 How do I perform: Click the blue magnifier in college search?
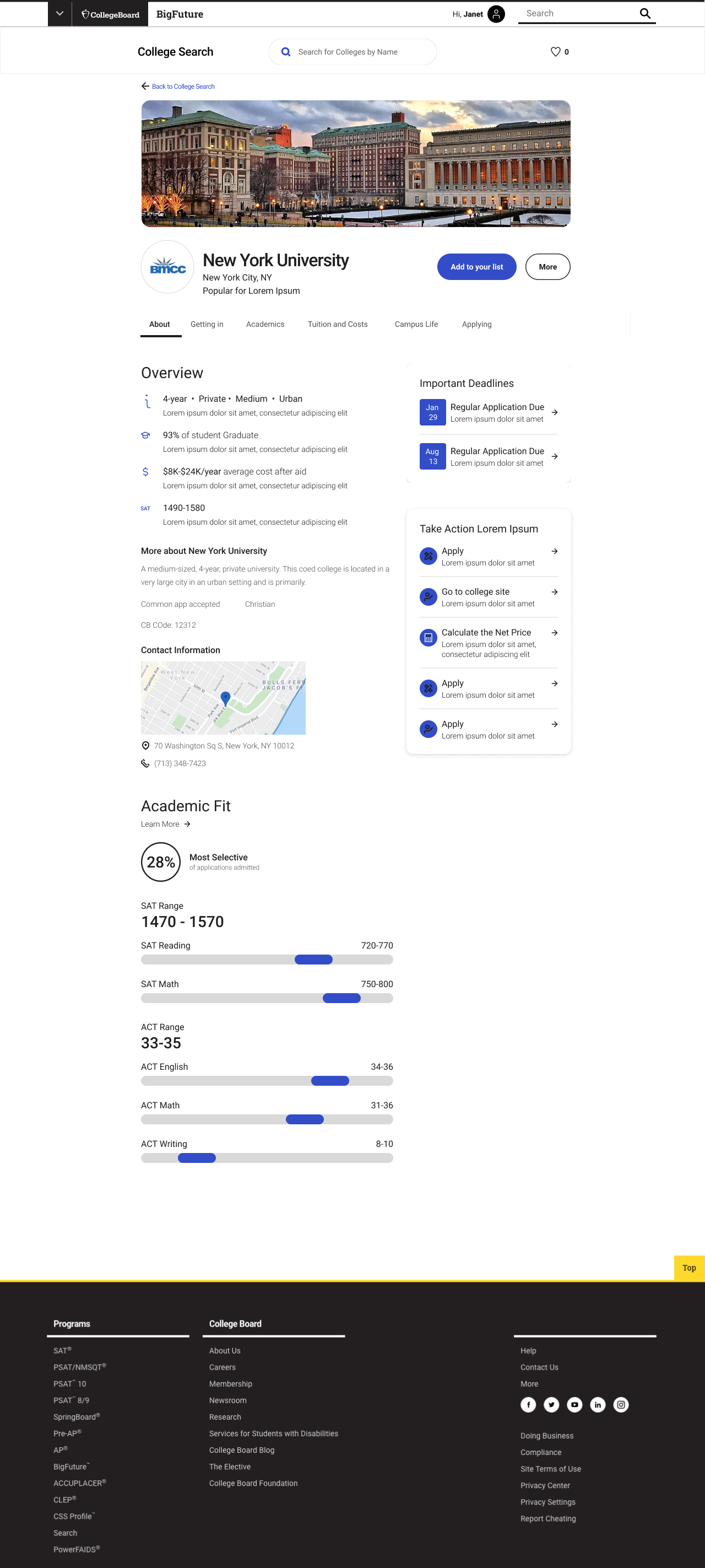(285, 52)
